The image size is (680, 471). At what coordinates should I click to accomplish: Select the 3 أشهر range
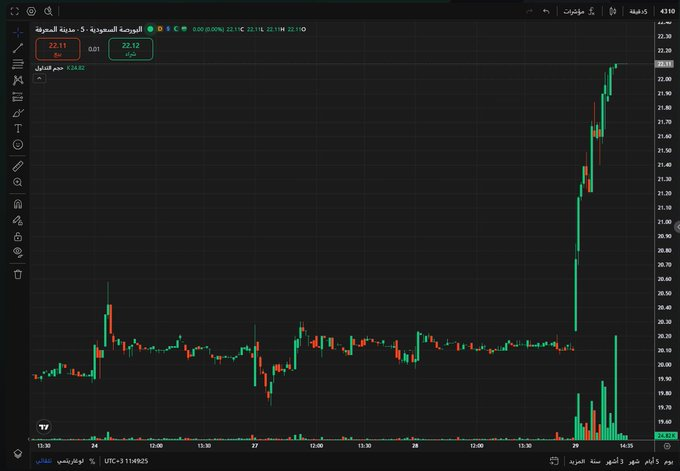pos(615,461)
